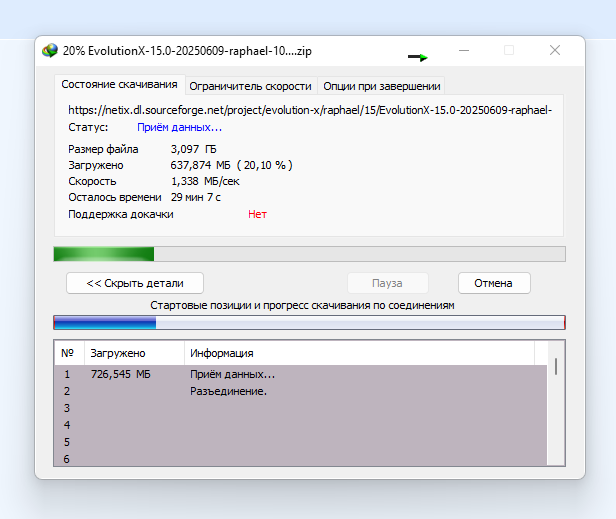Click the connections list scrollbar thumb
Screen dimensions: 616x519
pos(556,366)
